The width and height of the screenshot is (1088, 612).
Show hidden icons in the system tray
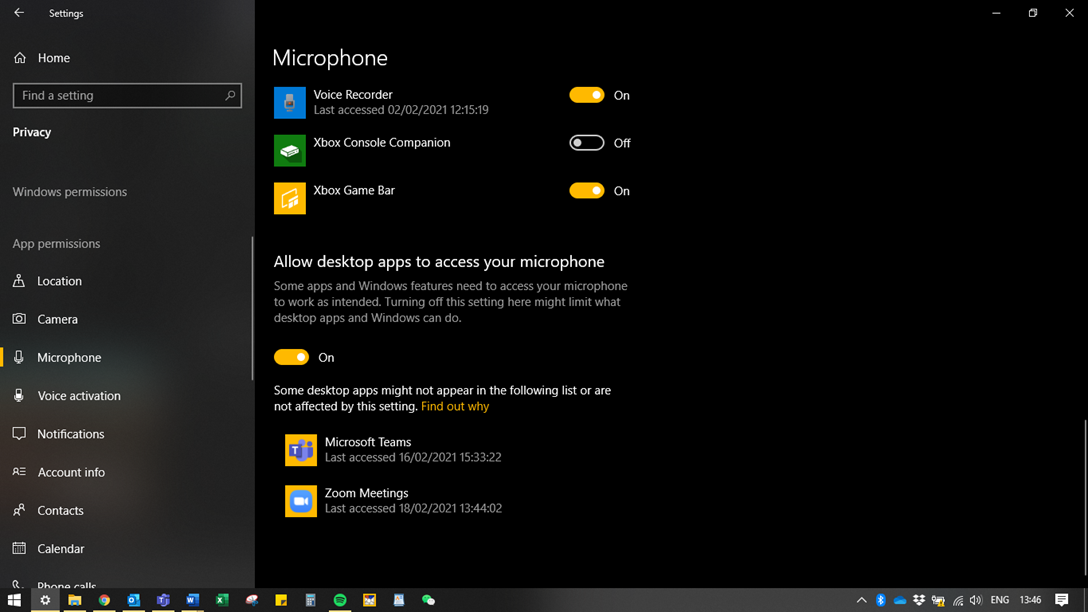coord(861,600)
